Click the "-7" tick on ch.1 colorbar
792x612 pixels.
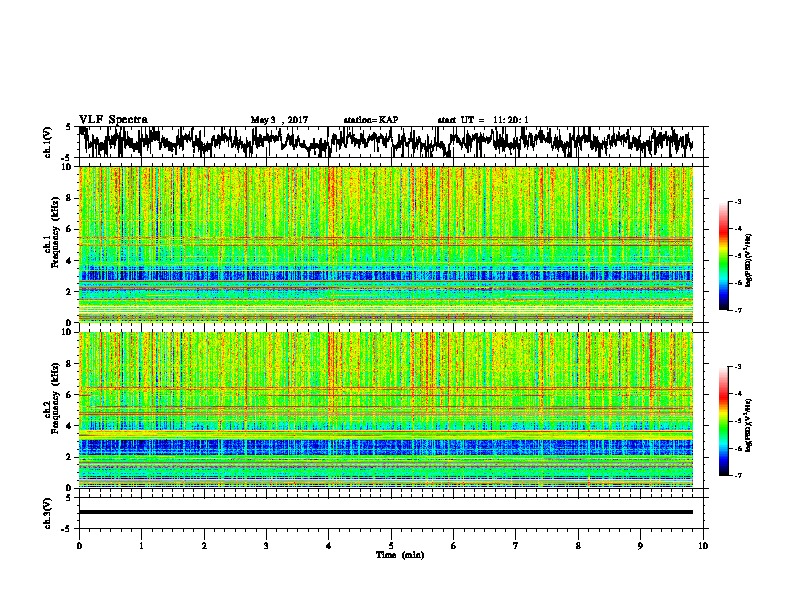click(738, 310)
